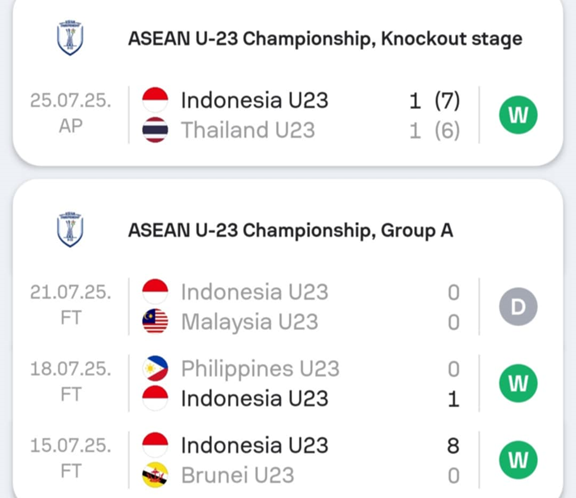Click the 8 score against Brunei
The width and height of the screenshot is (576, 498).
tap(453, 445)
